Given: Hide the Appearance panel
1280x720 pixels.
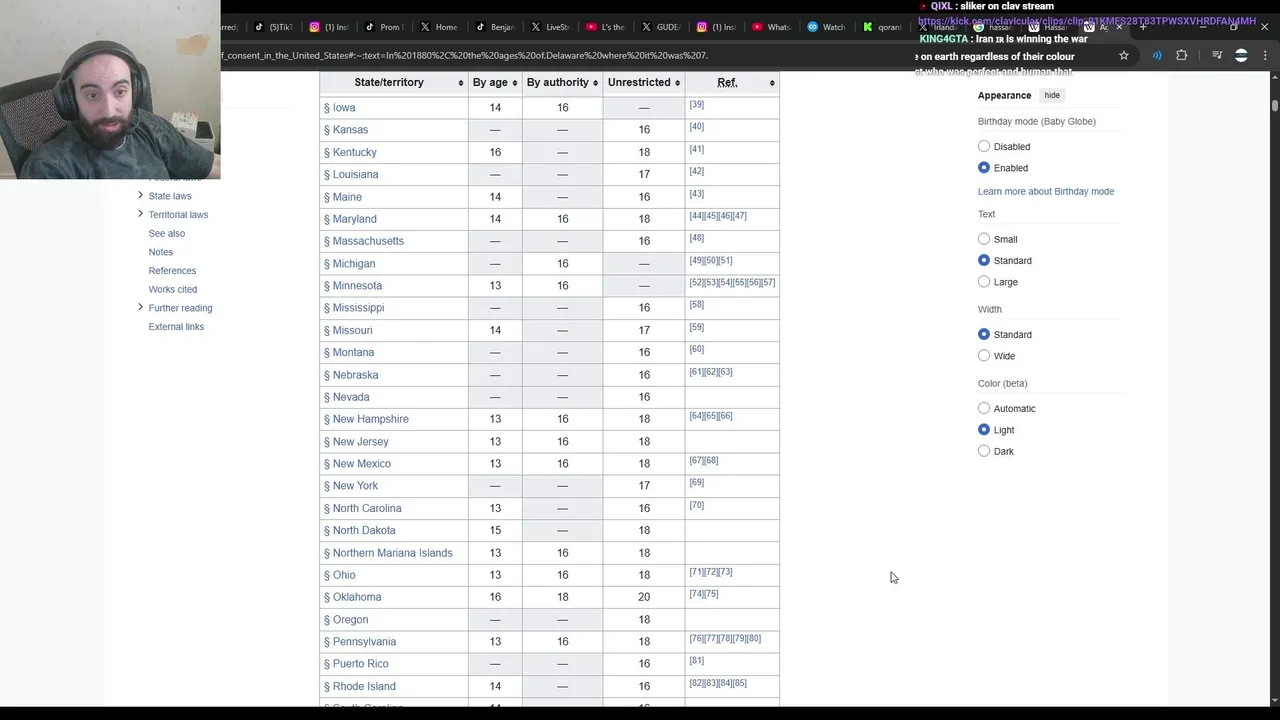Looking at the screenshot, I should coord(1052,95).
